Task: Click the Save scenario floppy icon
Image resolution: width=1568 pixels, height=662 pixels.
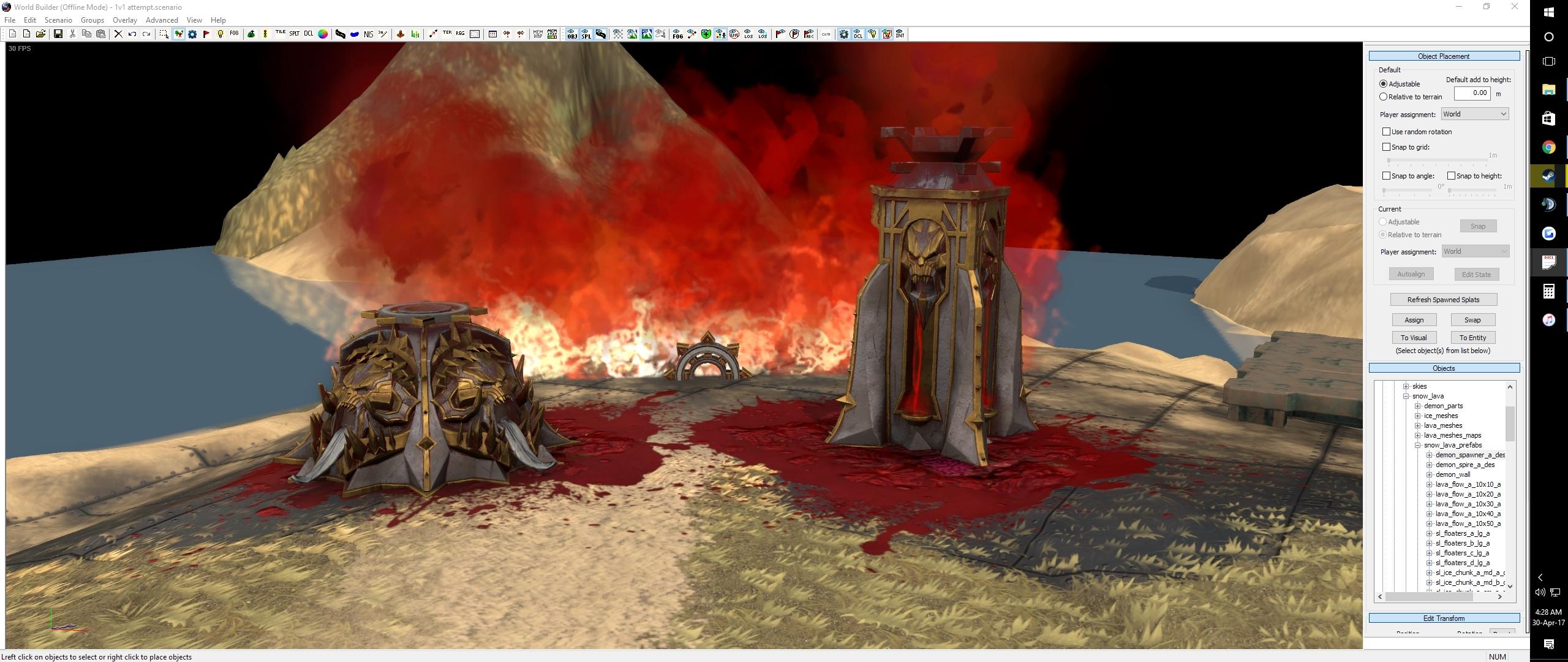Action: click(x=58, y=34)
